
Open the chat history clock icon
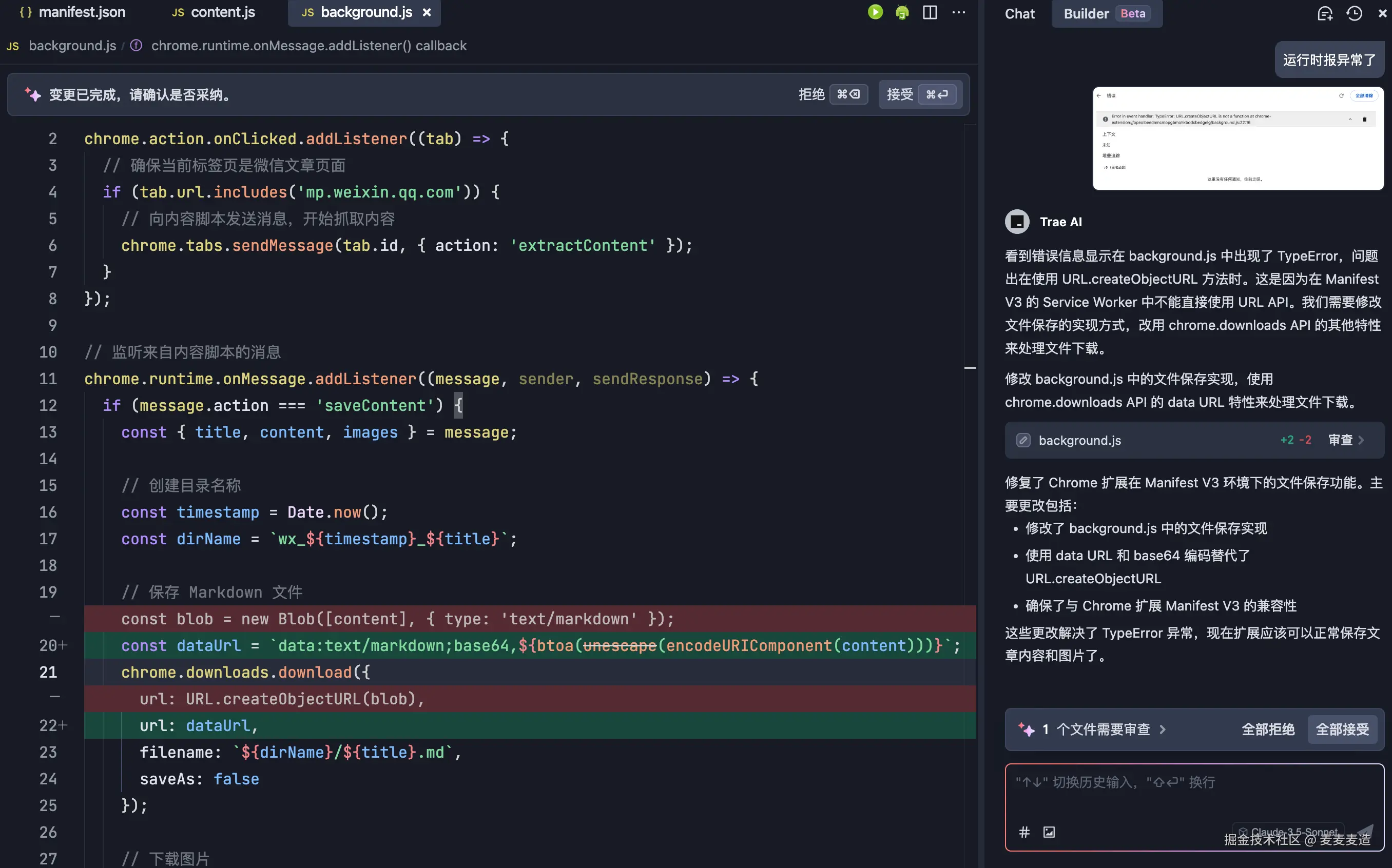pyautogui.click(x=1354, y=14)
